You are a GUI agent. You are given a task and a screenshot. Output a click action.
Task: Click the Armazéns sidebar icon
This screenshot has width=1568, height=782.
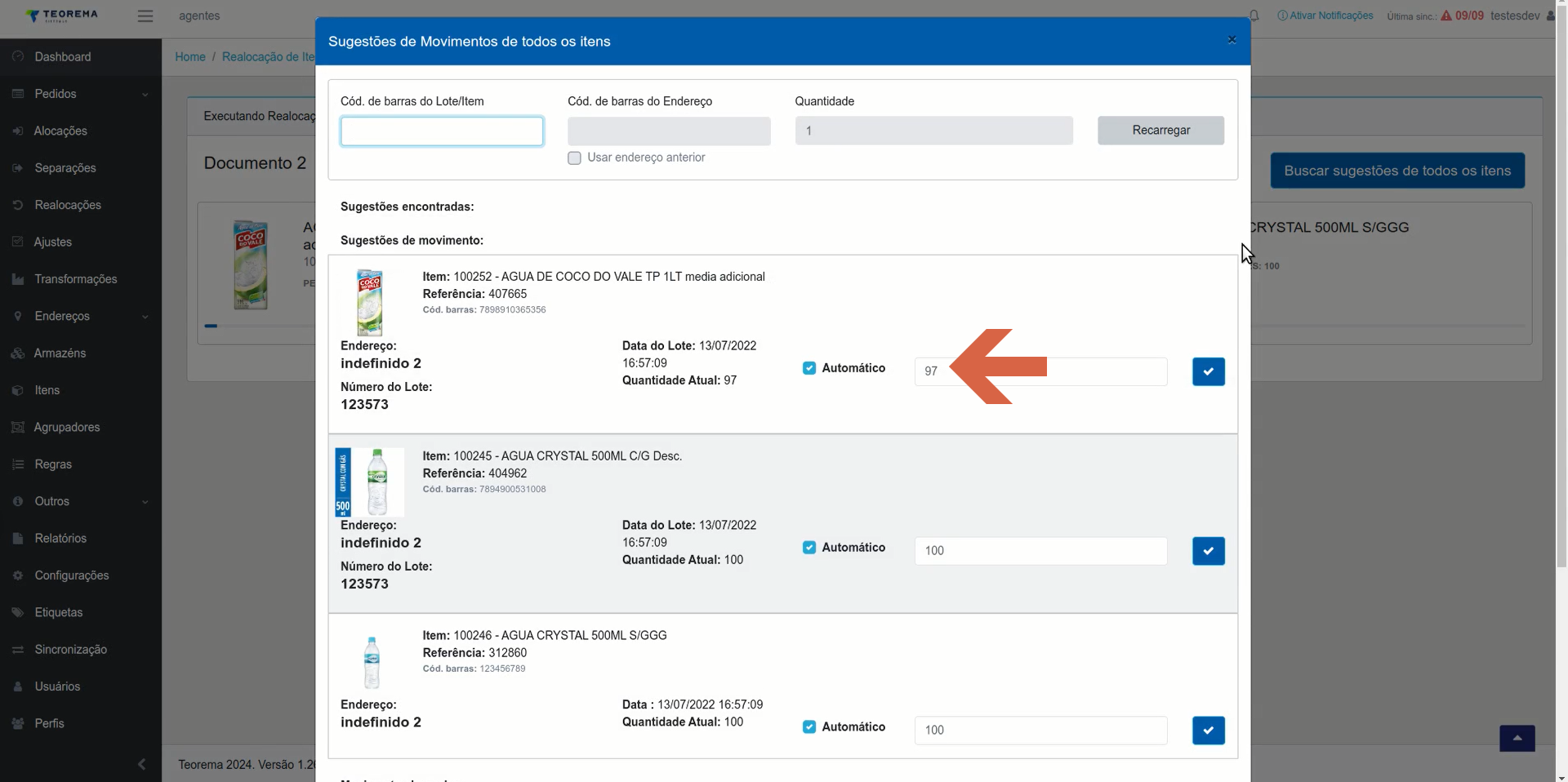(x=18, y=353)
